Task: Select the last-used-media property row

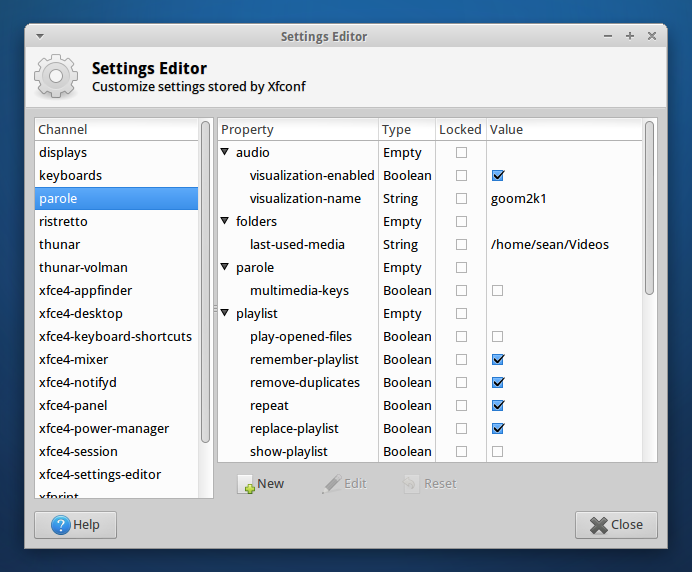Action: 430,245
